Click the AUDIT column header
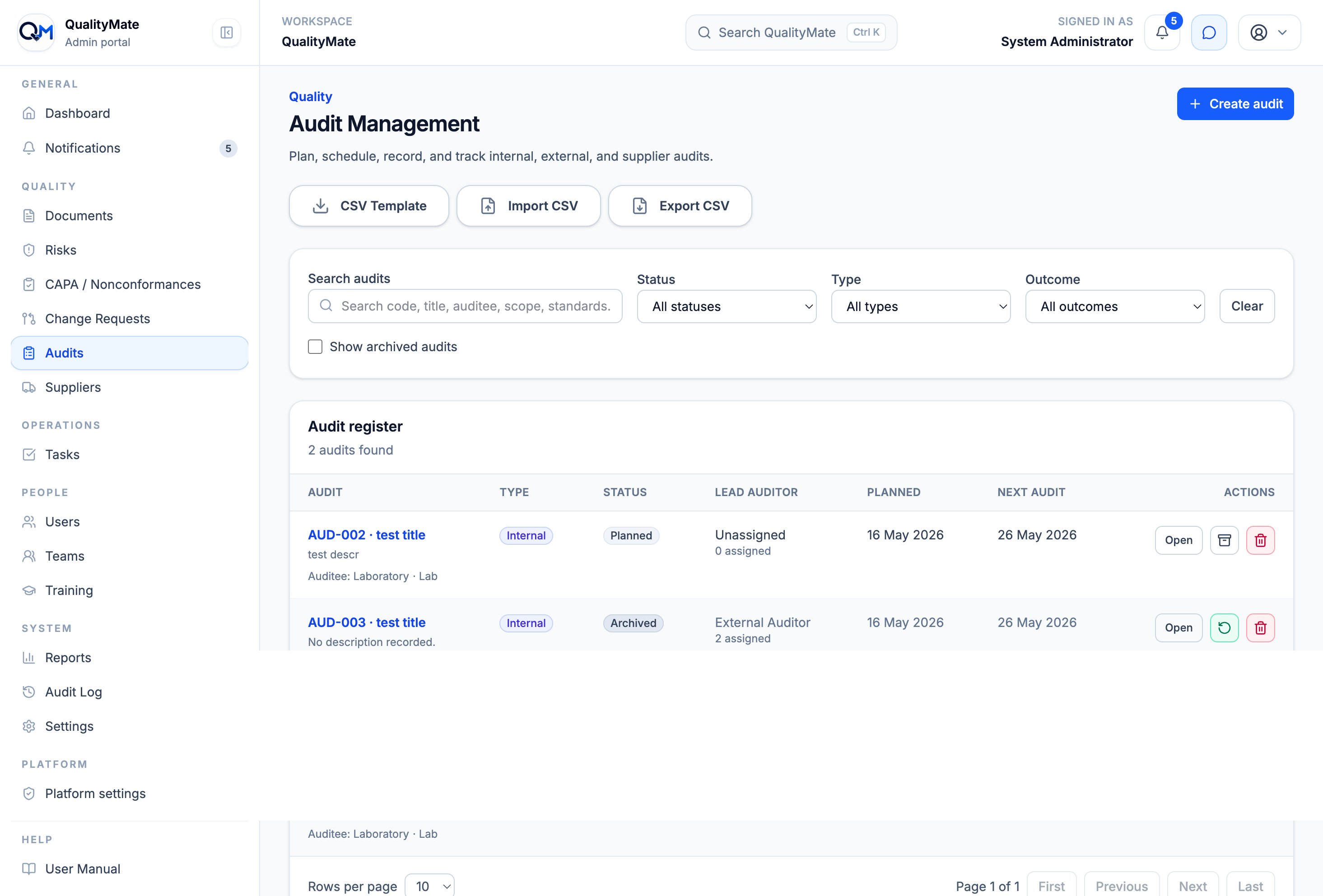 pos(325,492)
